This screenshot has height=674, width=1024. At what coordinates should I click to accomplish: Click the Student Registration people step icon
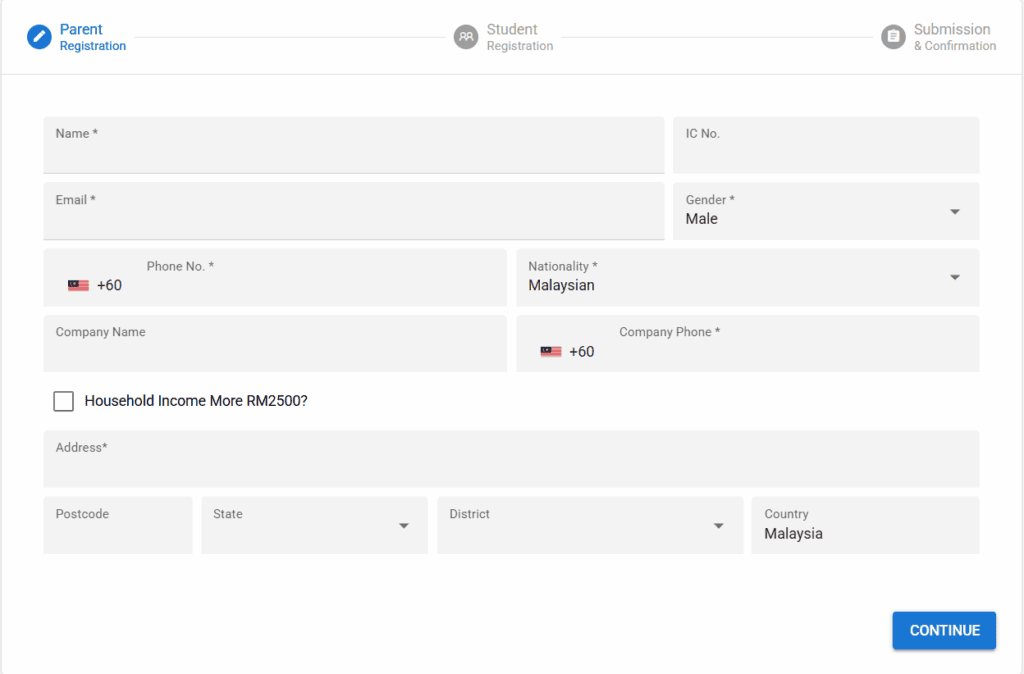(x=466, y=37)
